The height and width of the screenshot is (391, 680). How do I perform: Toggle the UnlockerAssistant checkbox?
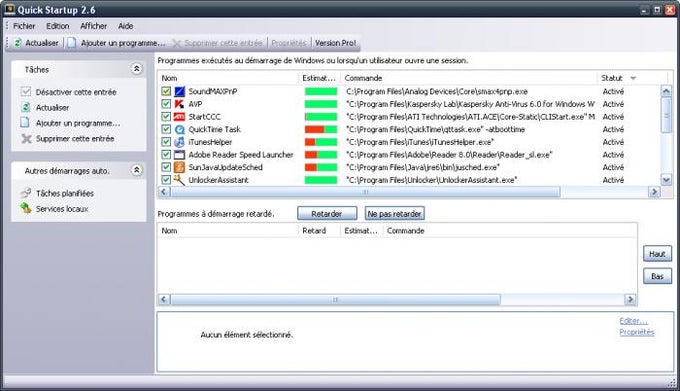[x=166, y=179]
